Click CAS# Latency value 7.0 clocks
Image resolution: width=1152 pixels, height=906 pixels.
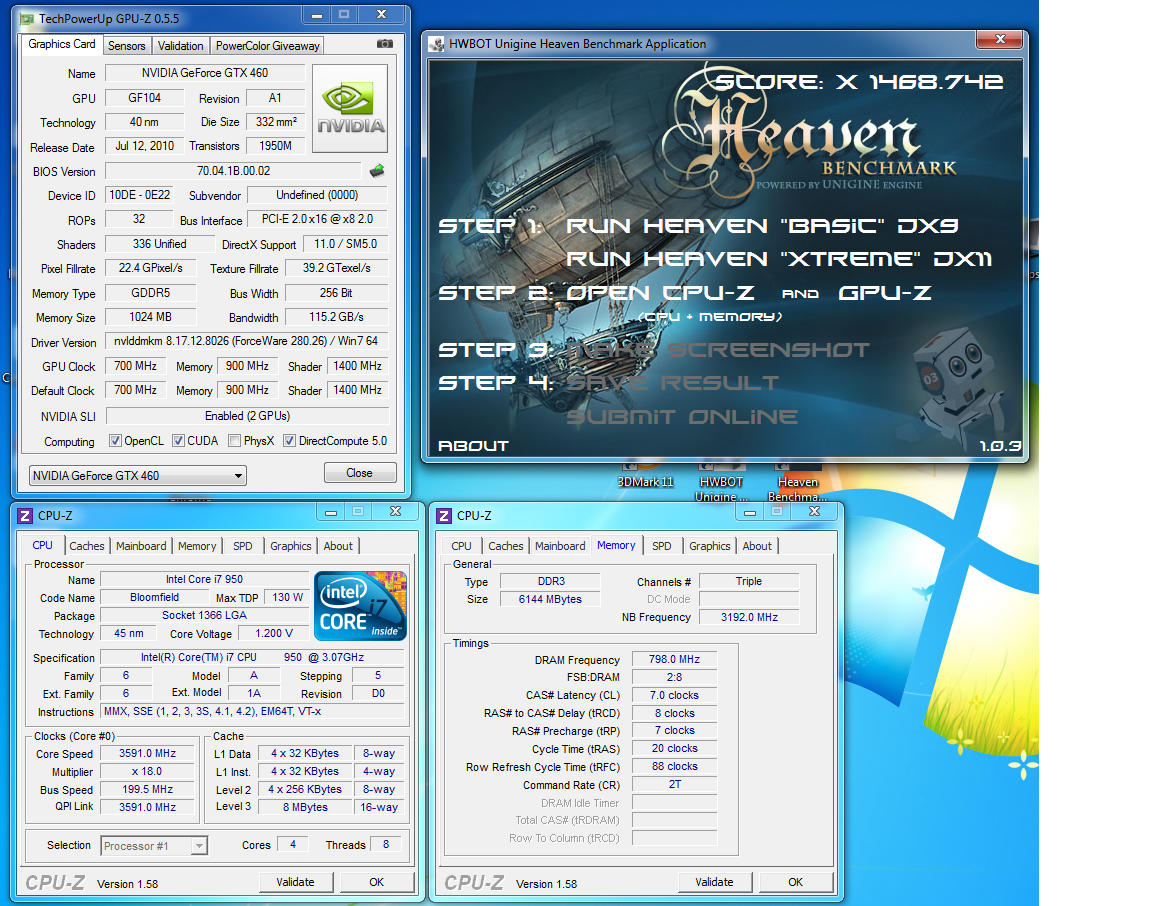coord(674,695)
